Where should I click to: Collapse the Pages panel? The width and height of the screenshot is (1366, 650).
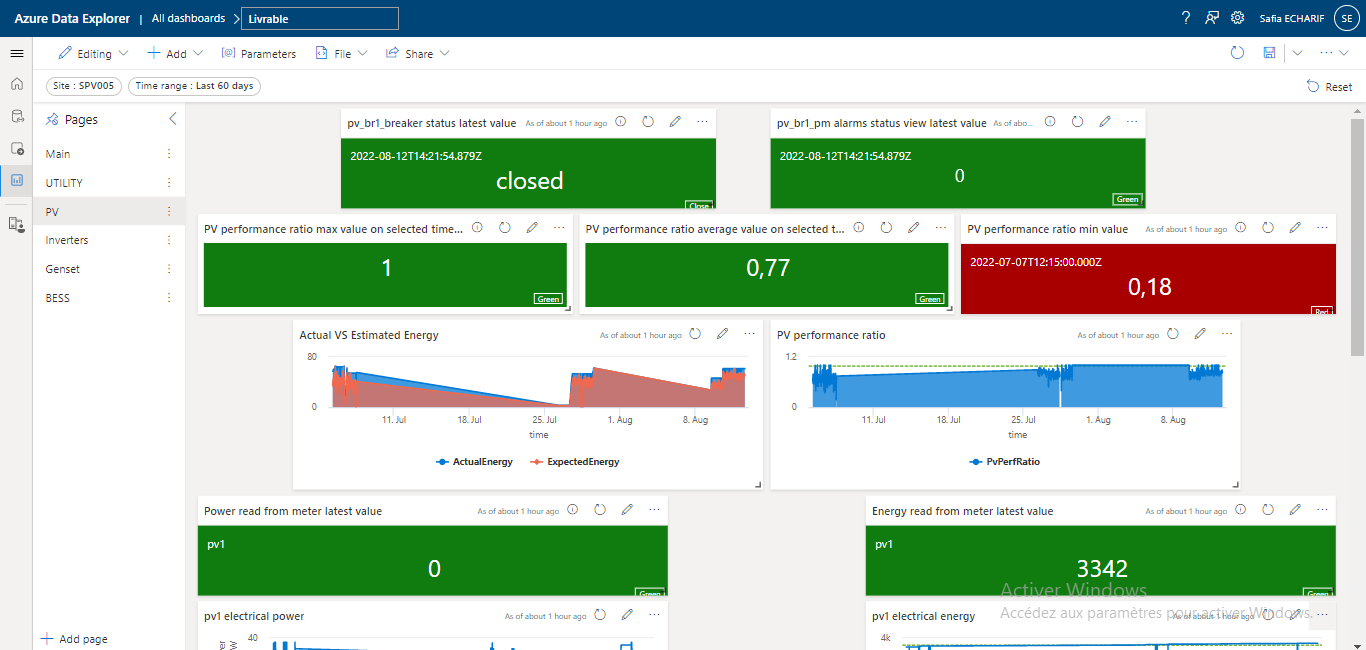[172, 119]
